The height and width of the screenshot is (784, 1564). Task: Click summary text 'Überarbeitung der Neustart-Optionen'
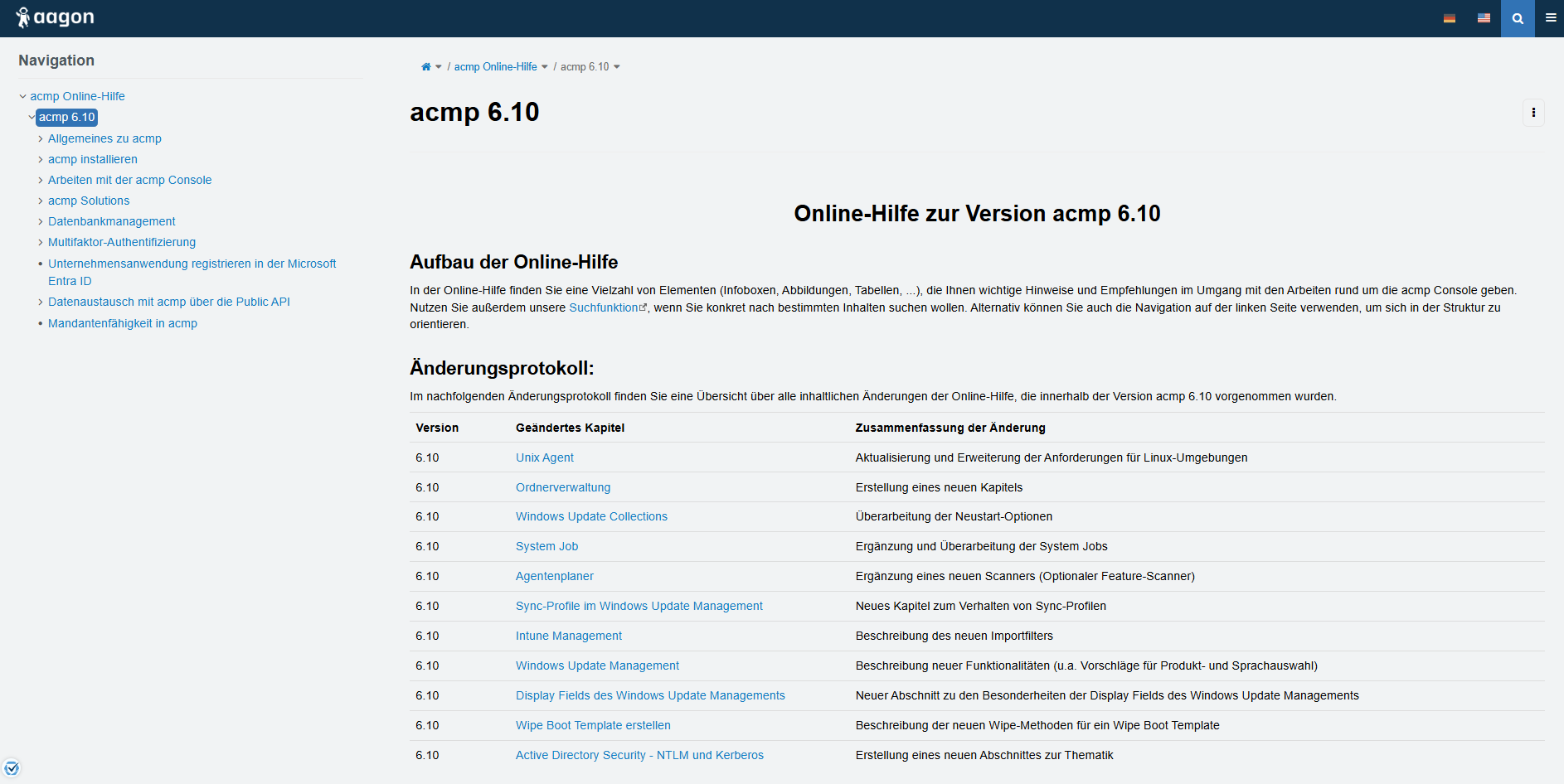click(x=954, y=516)
